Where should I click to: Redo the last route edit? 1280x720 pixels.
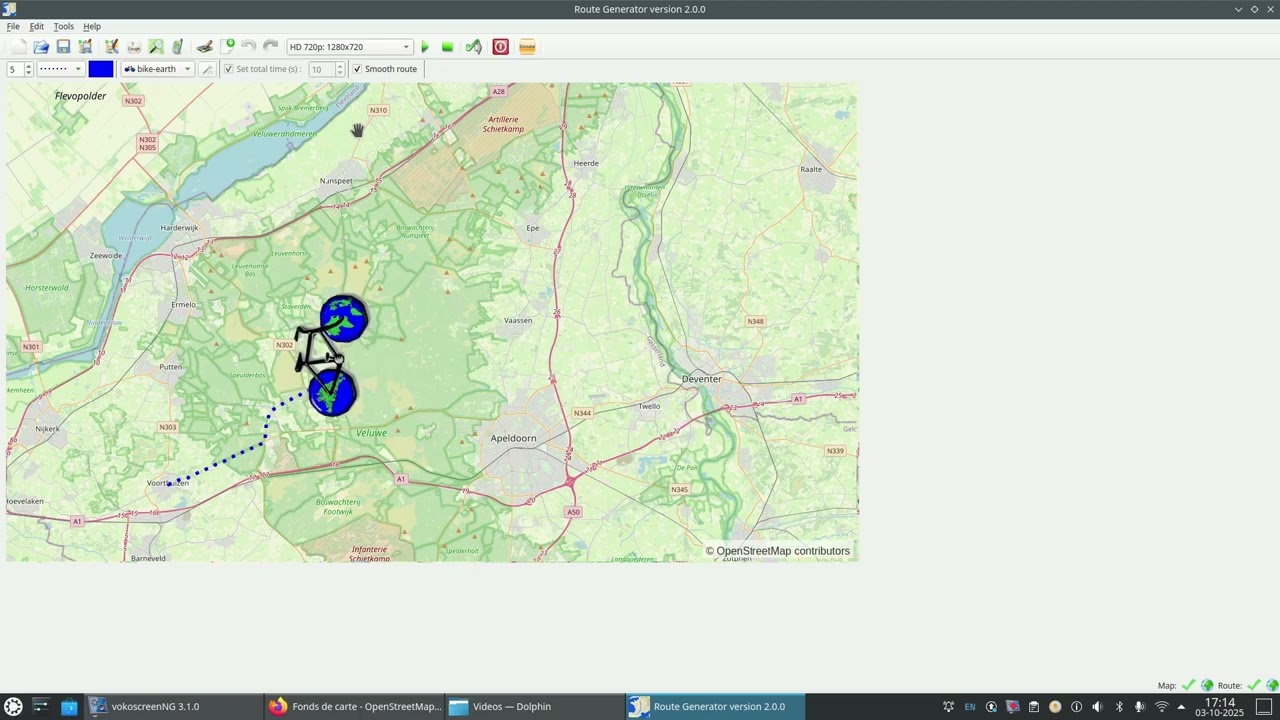[271, 47]
